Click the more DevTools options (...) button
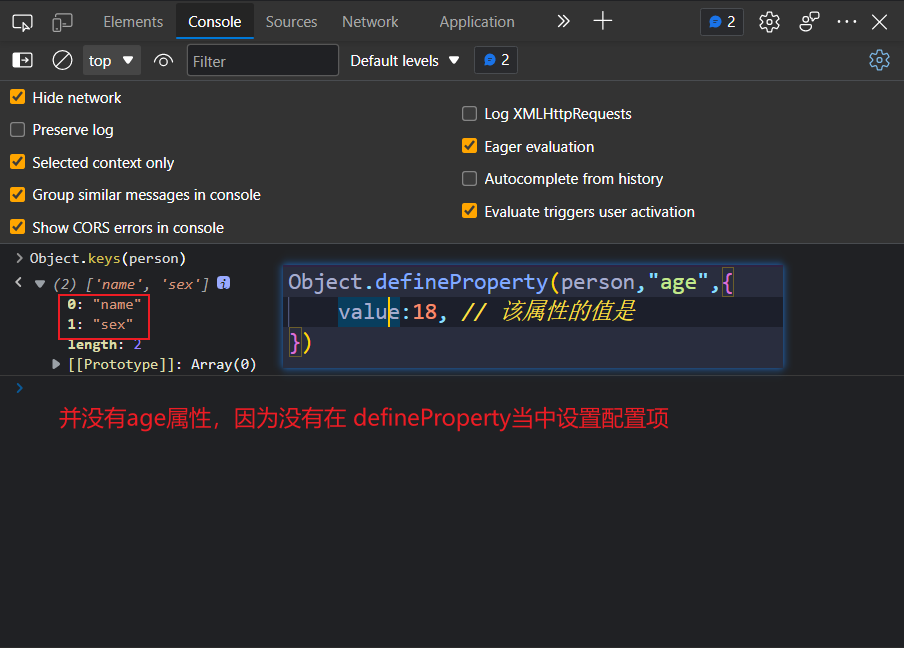The image size is (904, 648). (846, 21)
